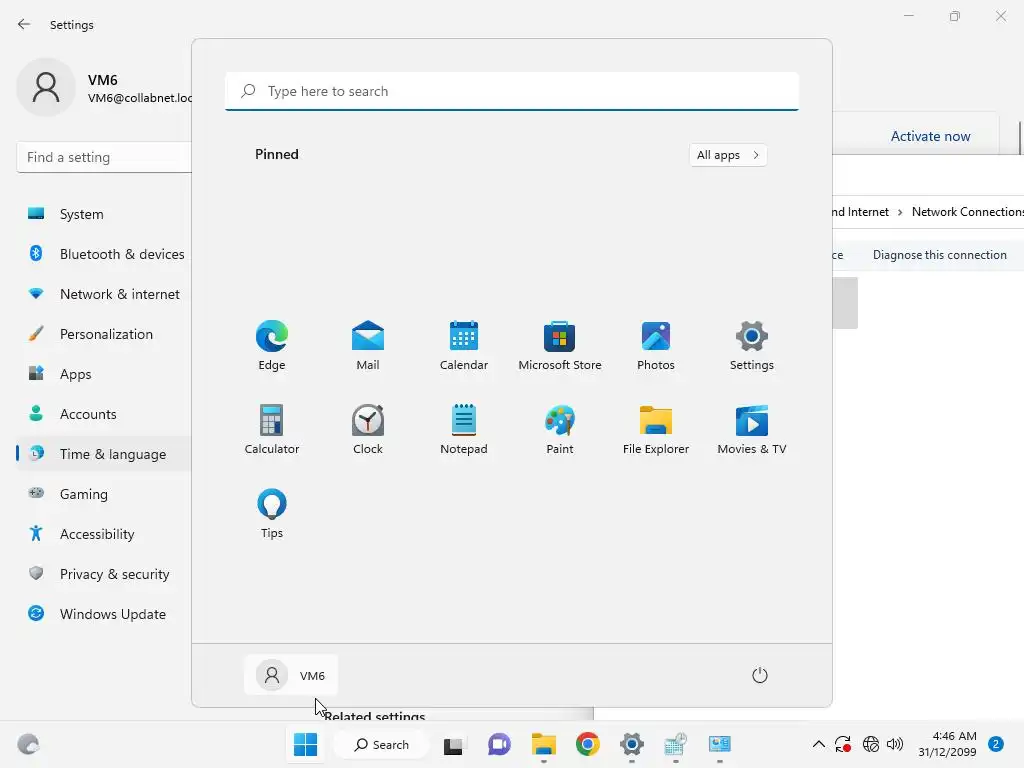The width and height of the screenshot is (1024, 768).
Task: Open Task View on taskbar
Action: (453, 745)
